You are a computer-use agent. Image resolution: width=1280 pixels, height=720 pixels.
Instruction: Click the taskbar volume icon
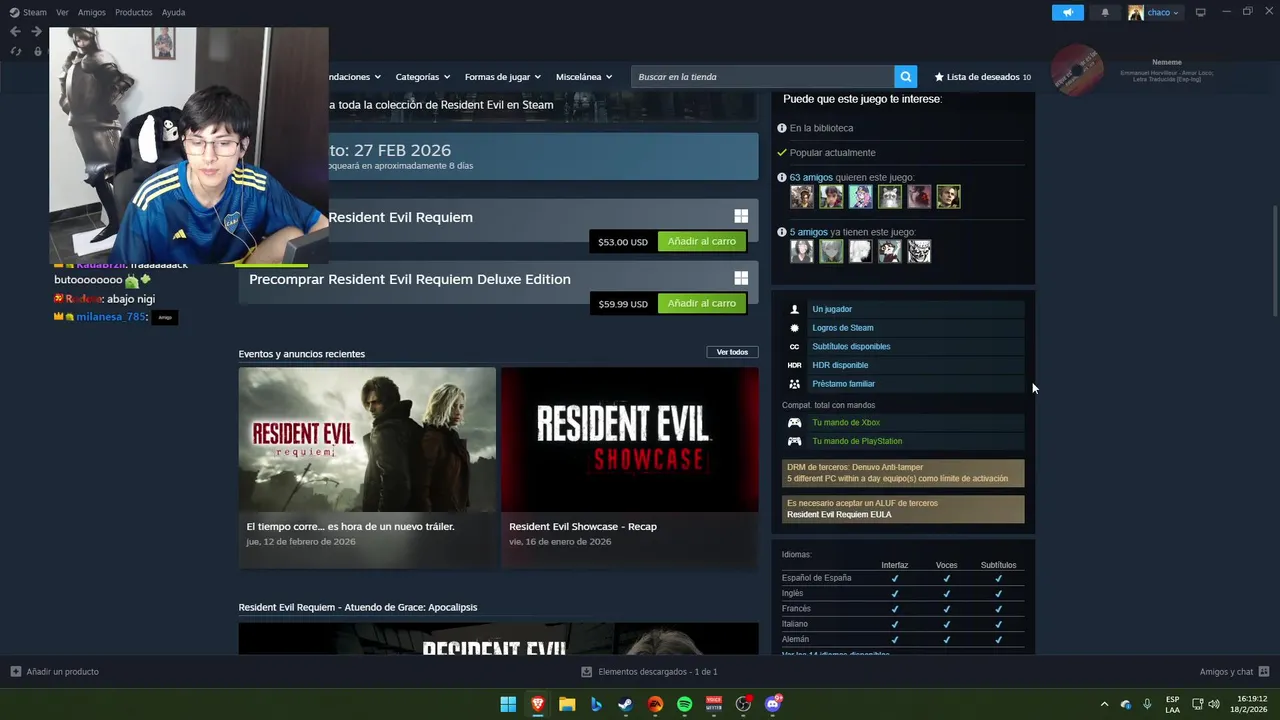(1213, 704)
